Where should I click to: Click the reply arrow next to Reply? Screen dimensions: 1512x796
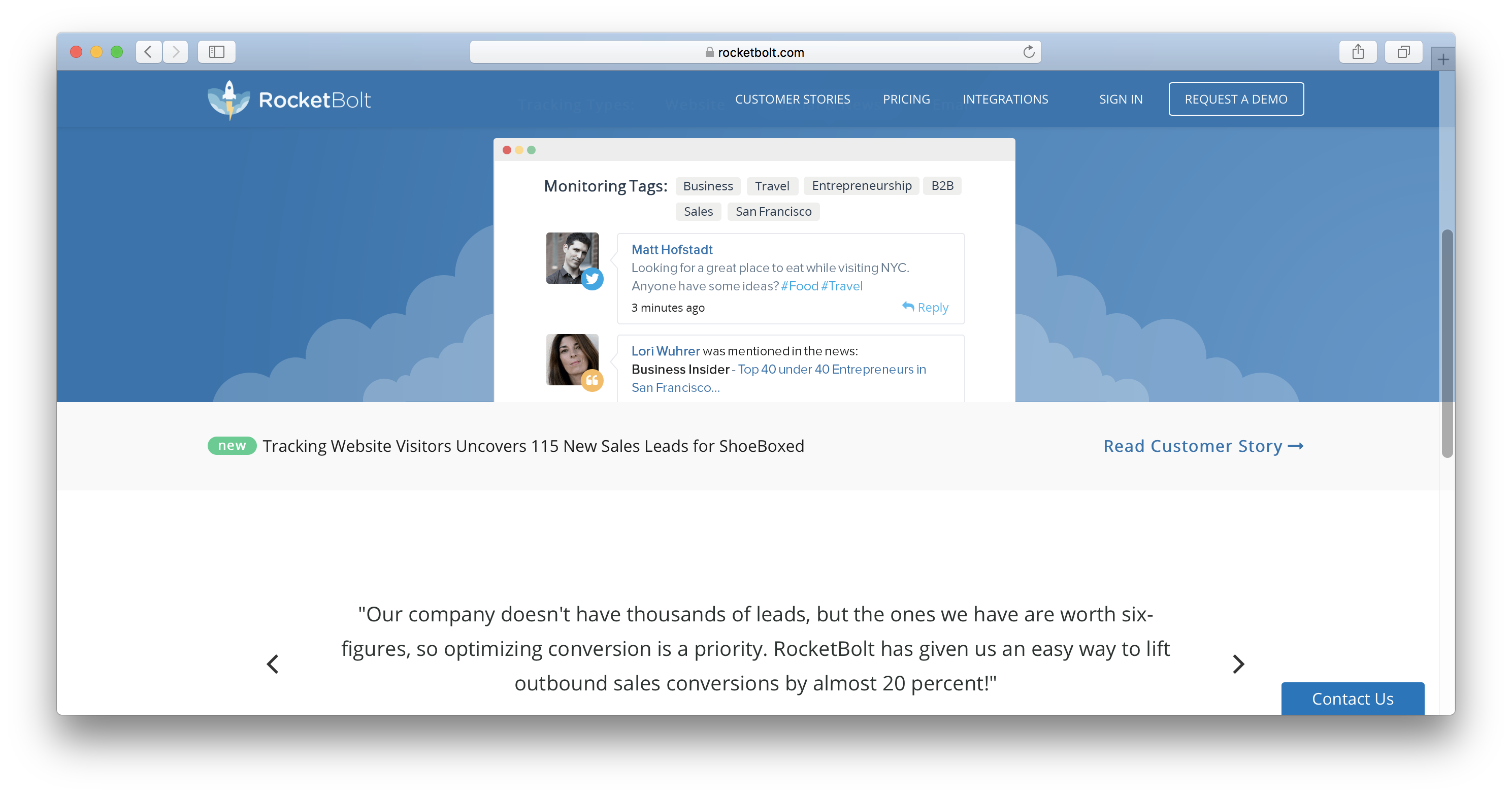tap(908, 307)
